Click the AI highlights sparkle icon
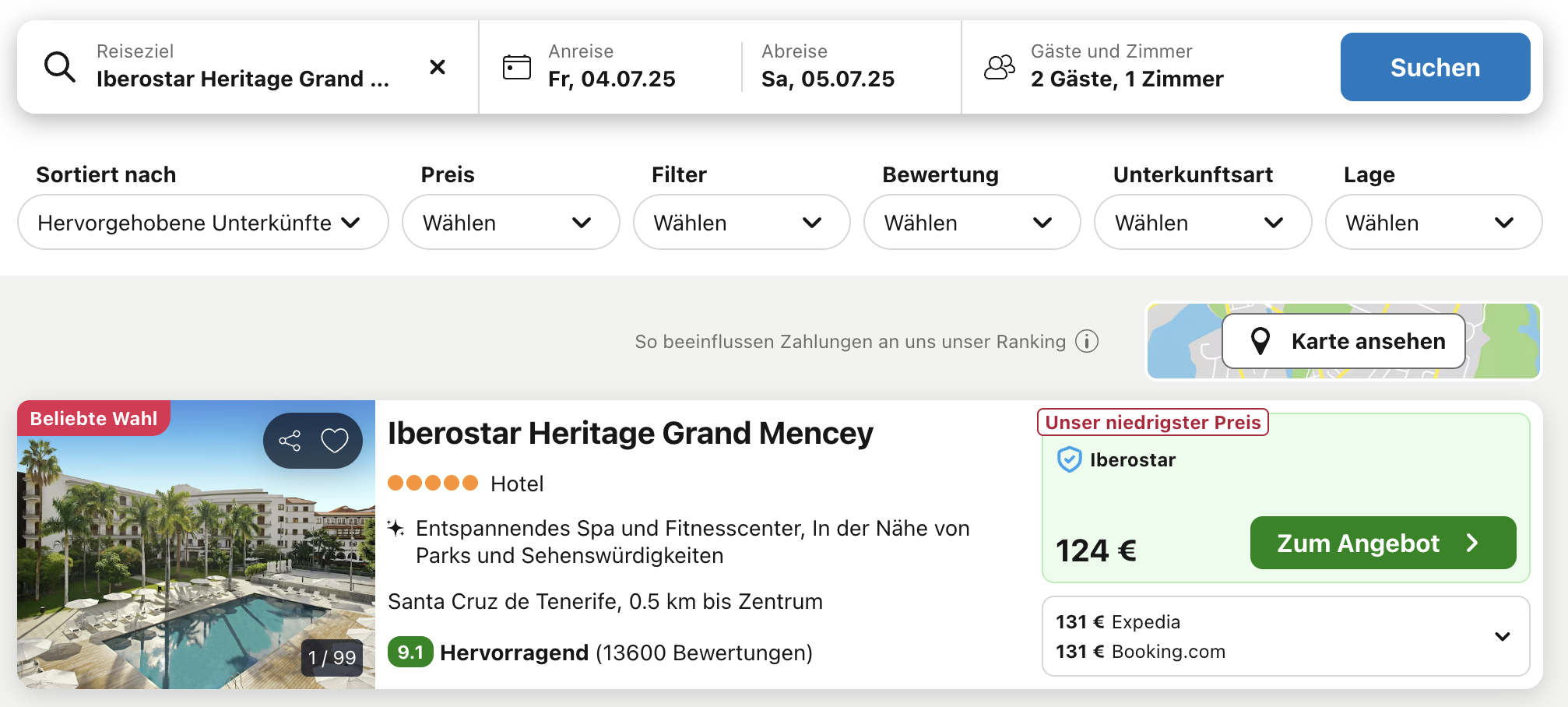This screenshot has width=1568, height=707. point(396,529)
